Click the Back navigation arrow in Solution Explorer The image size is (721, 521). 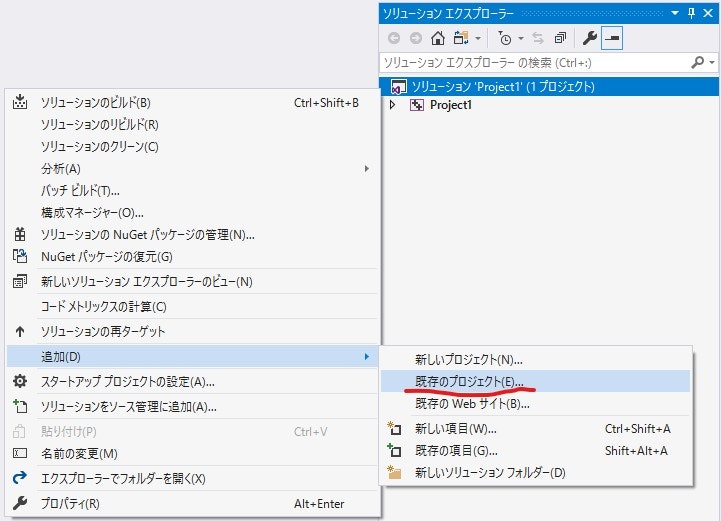394,38
